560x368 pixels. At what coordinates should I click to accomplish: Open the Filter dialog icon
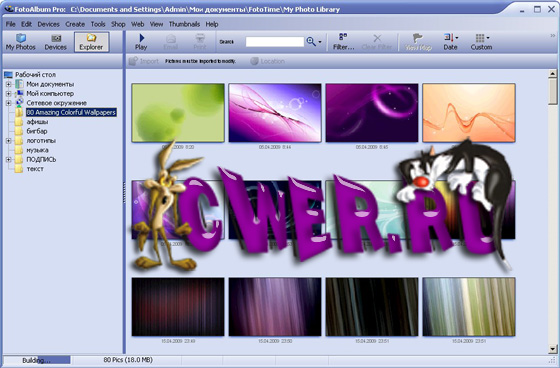click(x=343, y=42)
